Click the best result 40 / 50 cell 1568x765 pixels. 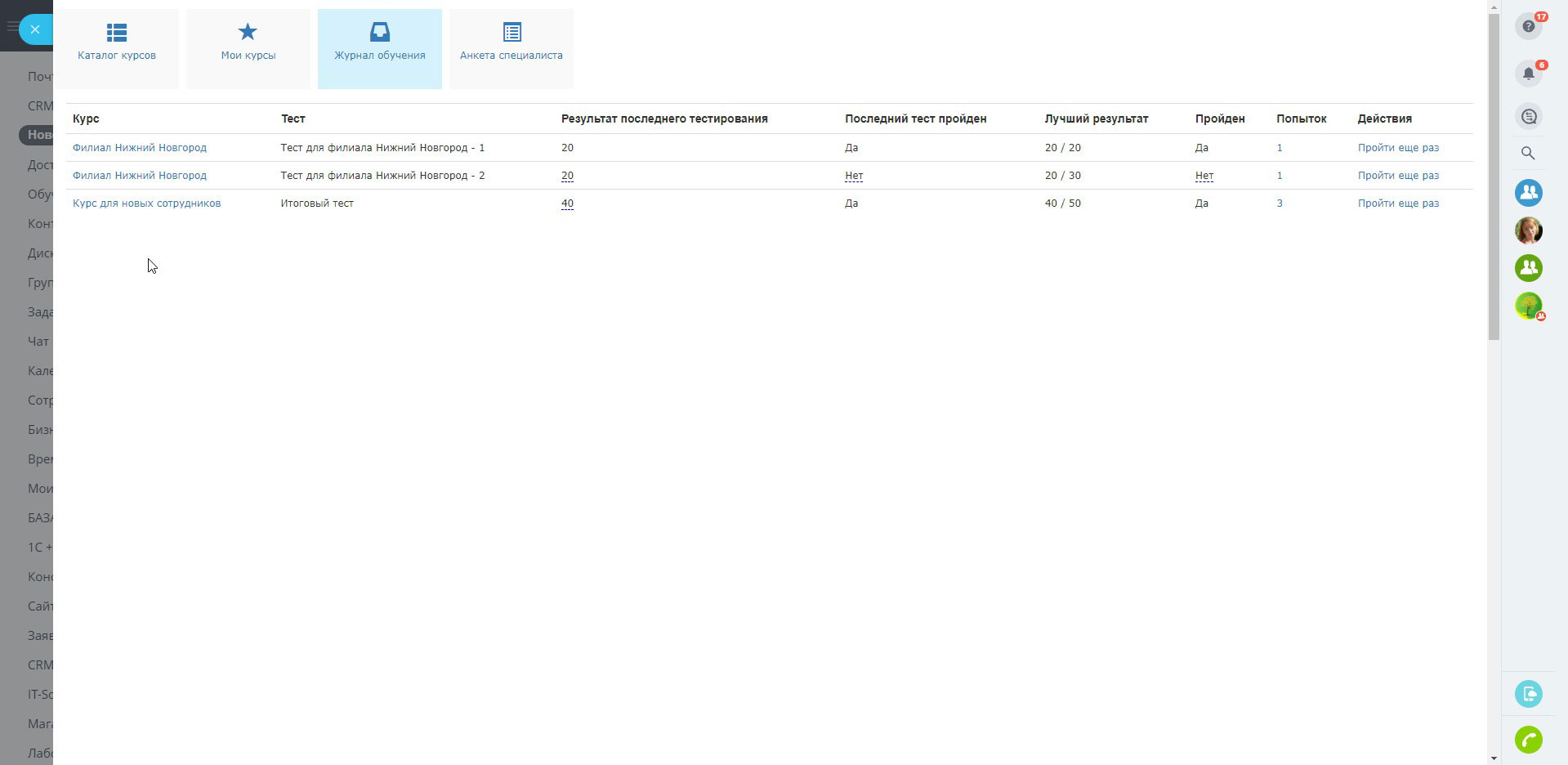coord(1062,204)
